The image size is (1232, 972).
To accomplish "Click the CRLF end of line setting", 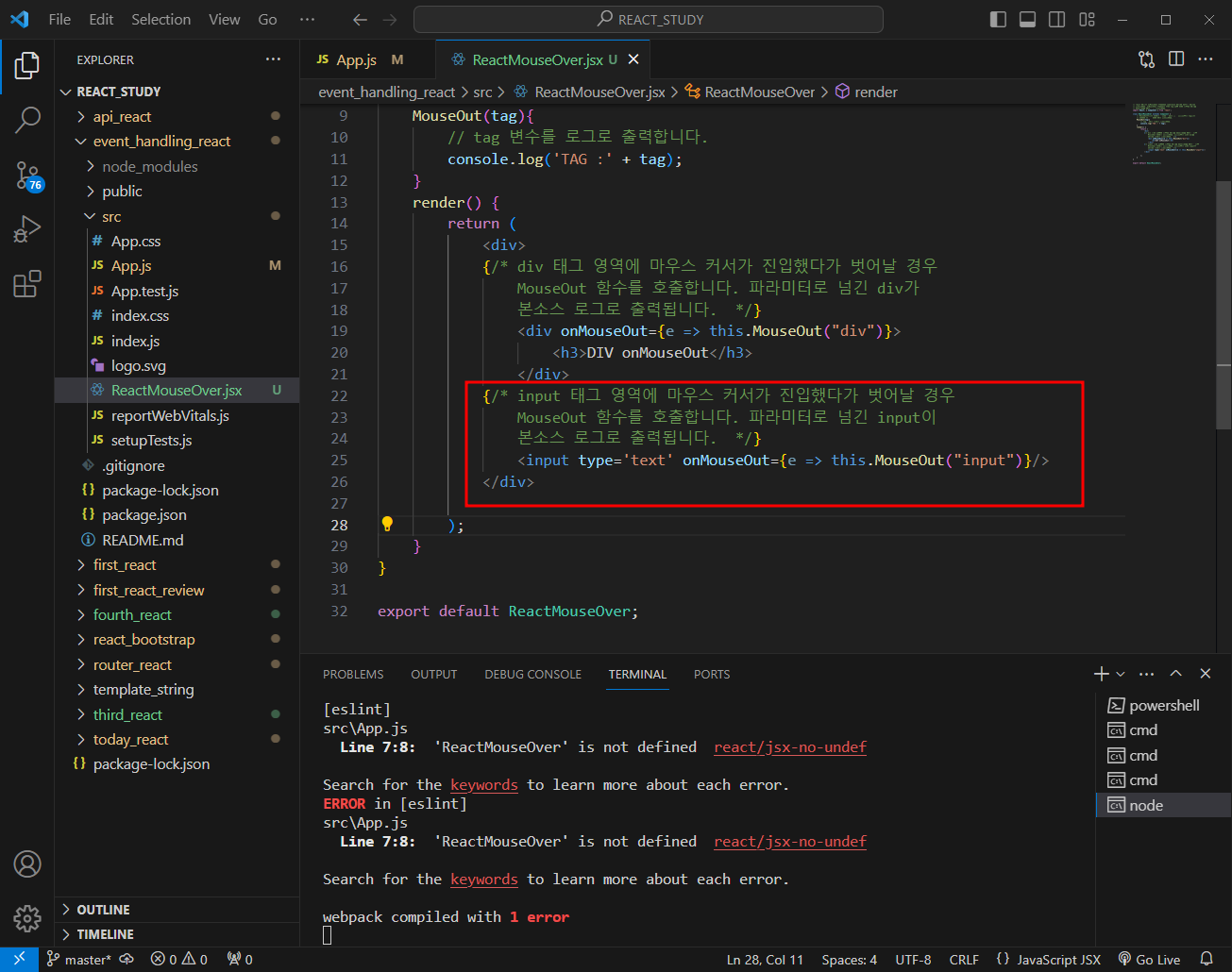I will (964, 960).
